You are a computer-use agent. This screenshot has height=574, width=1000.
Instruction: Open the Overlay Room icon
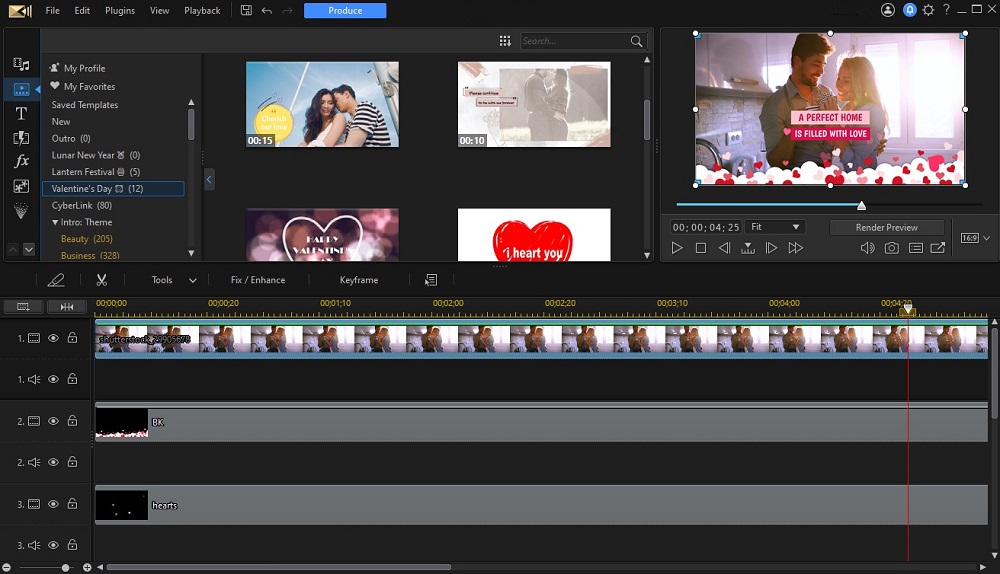(21, 186)
